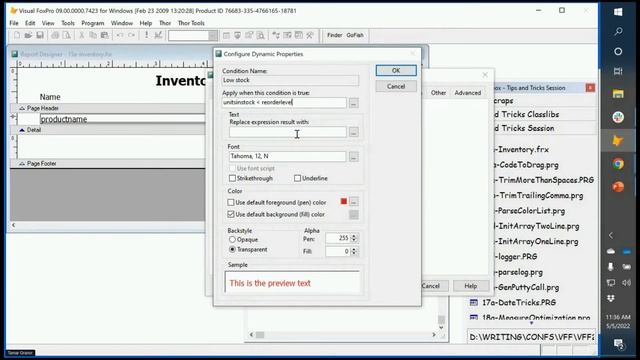Image resolution: width=640 pixels, height=360 pixels.
Task: Click the GoFish toolbar button
Action: (x=355, y=36)
